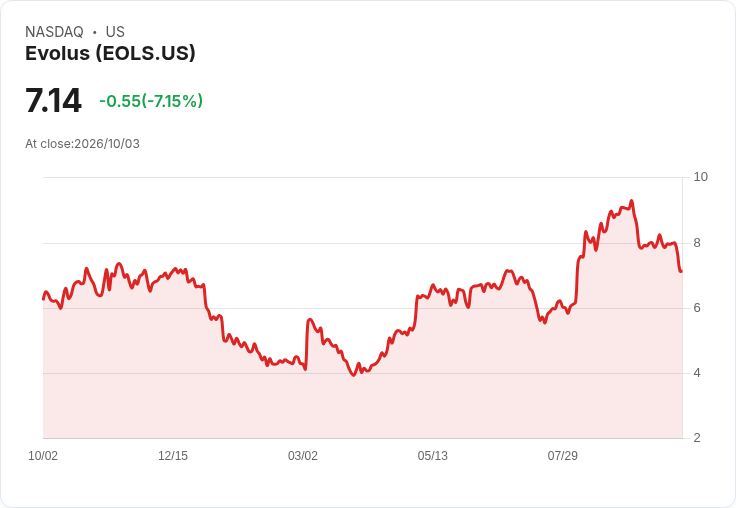736x508 pixels.
Task: Click the 10/02 x-axis date label
Action: click(43, 456)
